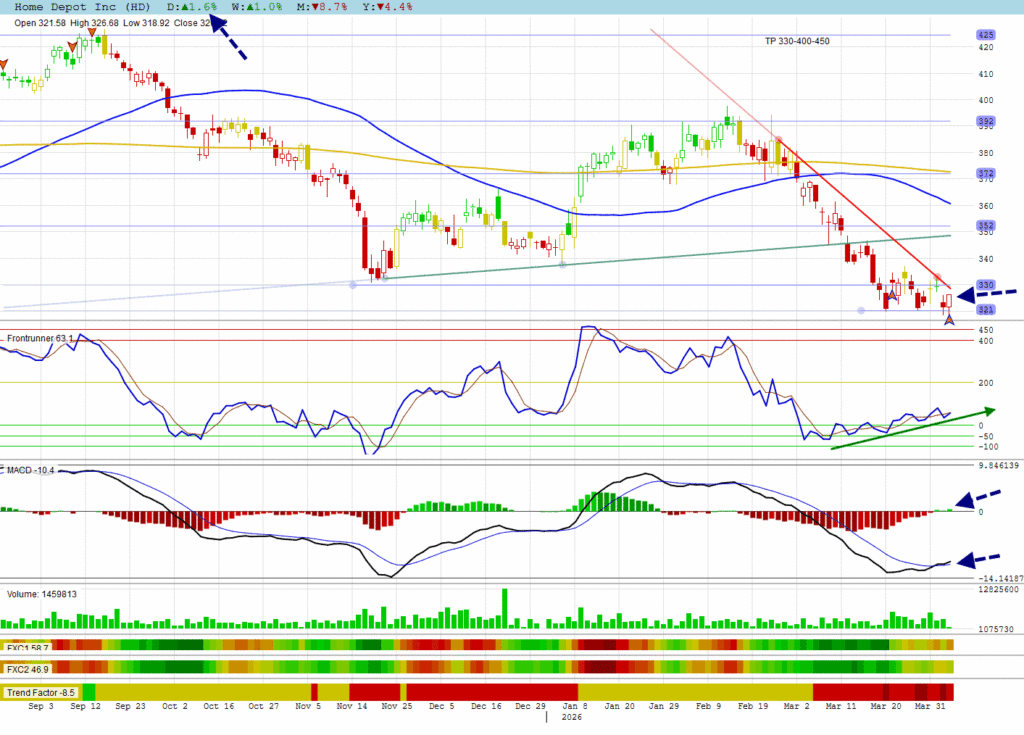1024x735 pixels.
Task: Click the orange down-triangle at the chart's far left
Action: (3, 67)
